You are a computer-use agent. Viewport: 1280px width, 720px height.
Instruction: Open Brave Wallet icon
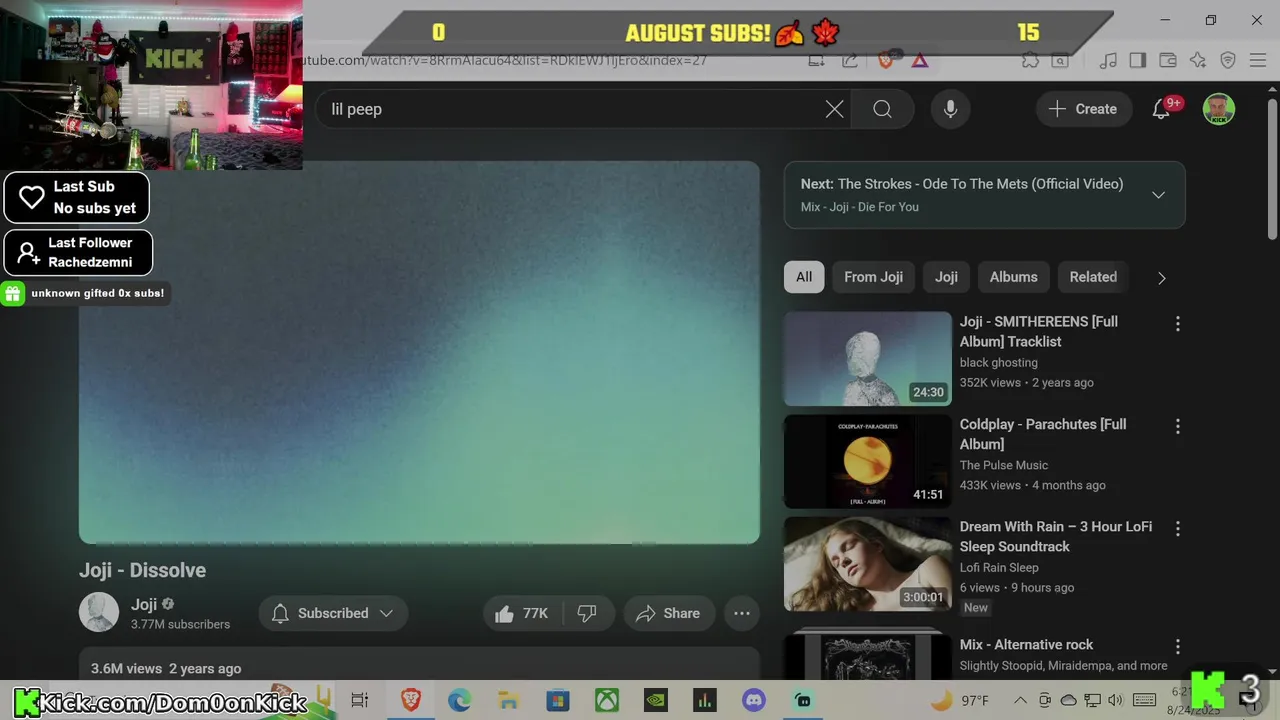tap(1167, 61)
